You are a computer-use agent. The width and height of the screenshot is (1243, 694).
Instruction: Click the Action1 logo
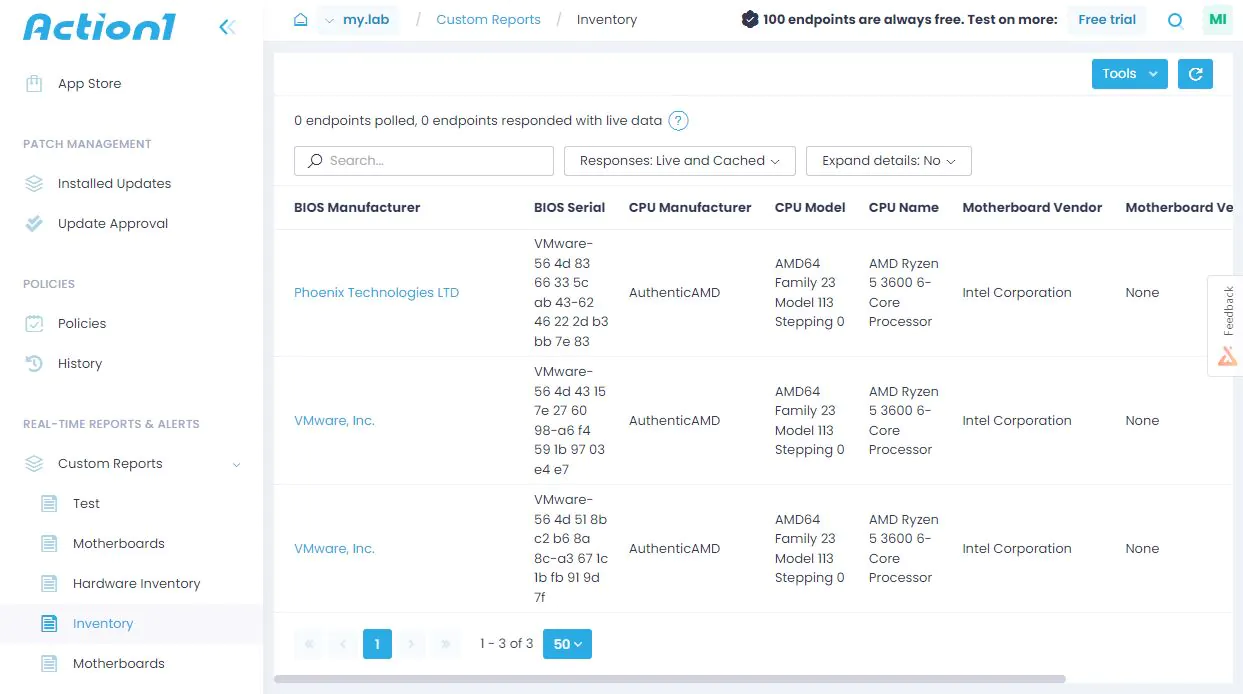click(x=99, y=27)
